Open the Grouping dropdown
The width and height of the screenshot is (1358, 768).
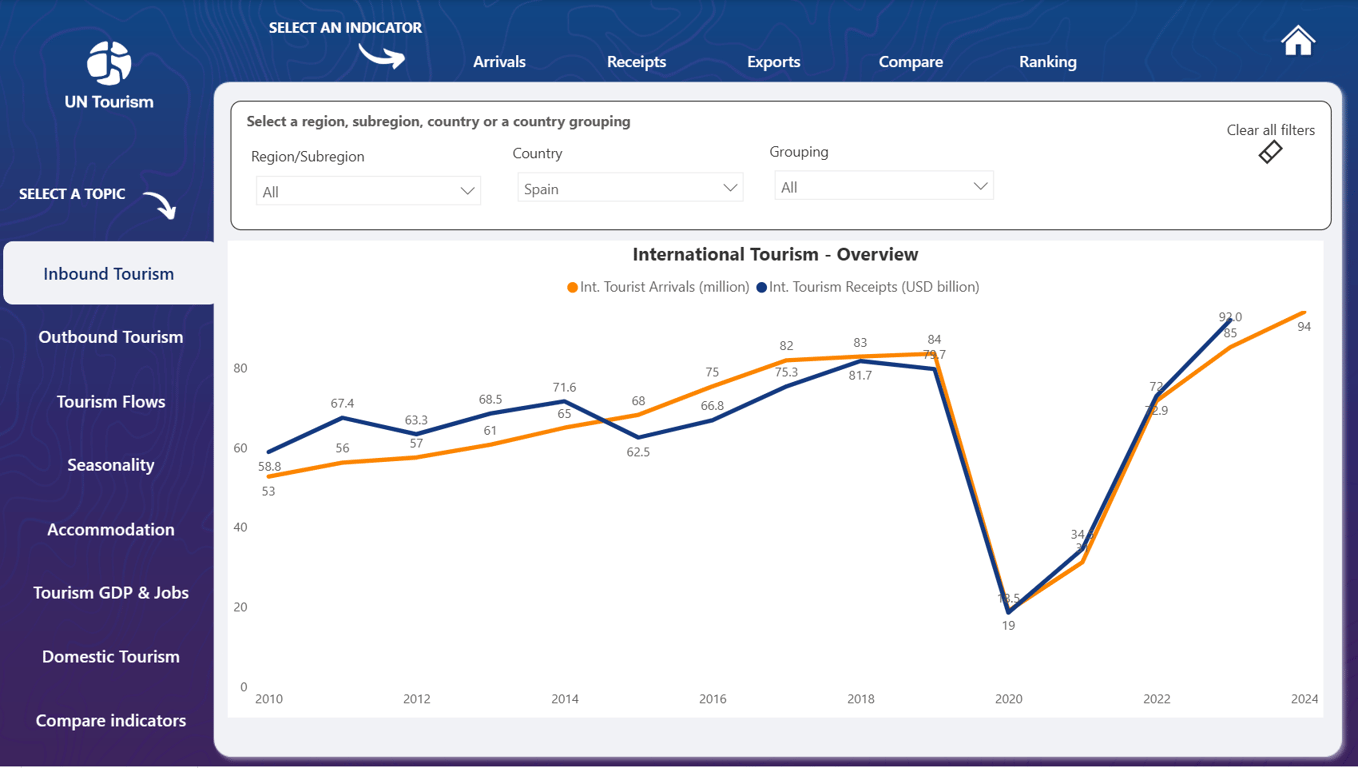[x=884, y=186]
